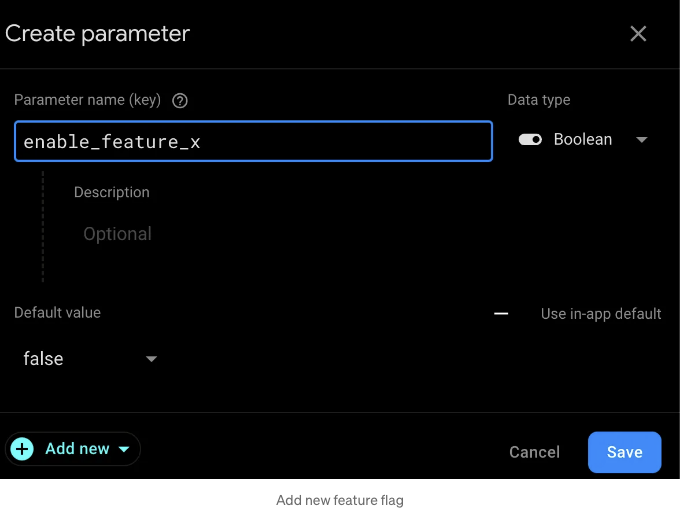This screenshot has width=680, height=509.
Task: Close the Create parameter dialog
Action: click(x=638, y=33)
